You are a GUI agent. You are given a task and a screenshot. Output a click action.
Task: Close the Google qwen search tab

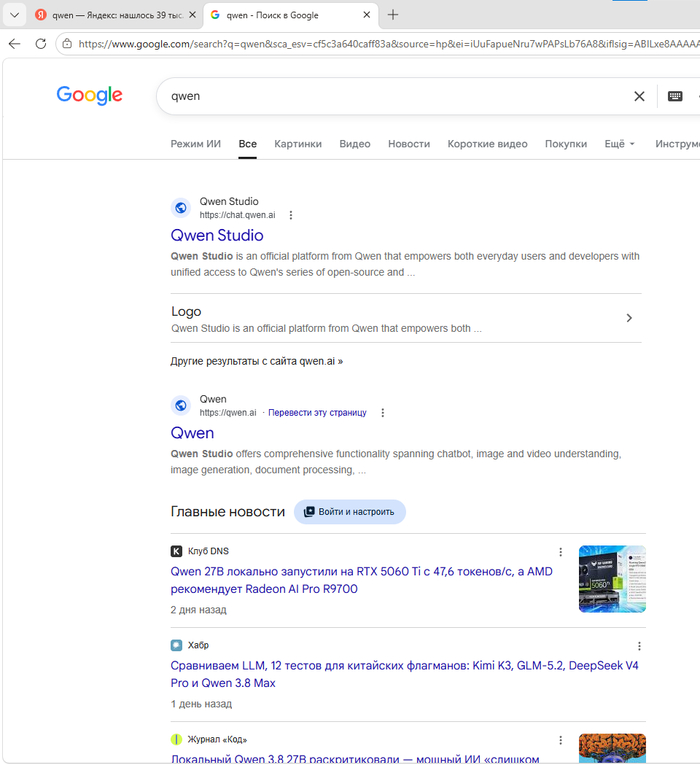[x=367, y=15]
